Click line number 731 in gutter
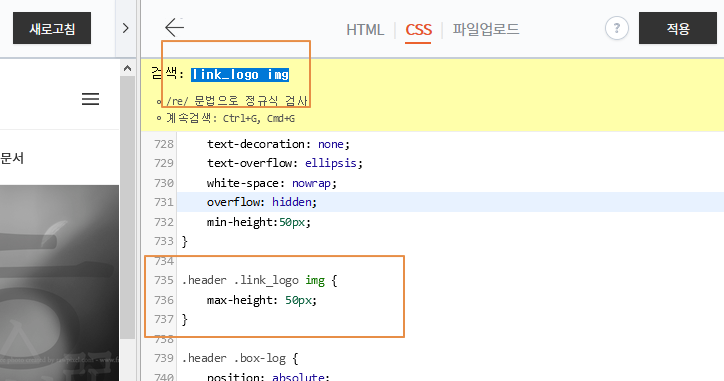The image size is (724, 381). tap(164, 202)
